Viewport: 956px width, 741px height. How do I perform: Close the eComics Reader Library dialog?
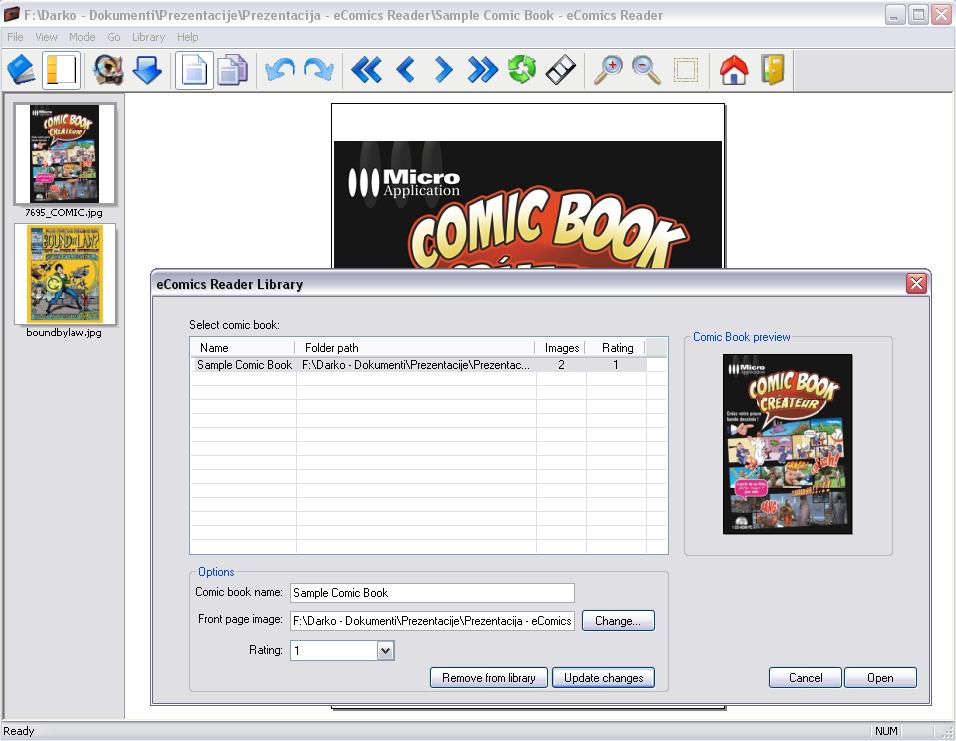916,284
